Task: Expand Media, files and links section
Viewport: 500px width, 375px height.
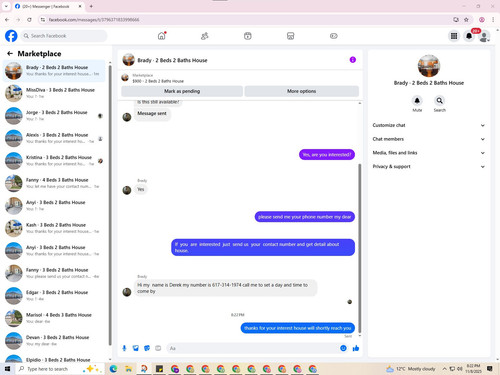Action: coord(429,153)
